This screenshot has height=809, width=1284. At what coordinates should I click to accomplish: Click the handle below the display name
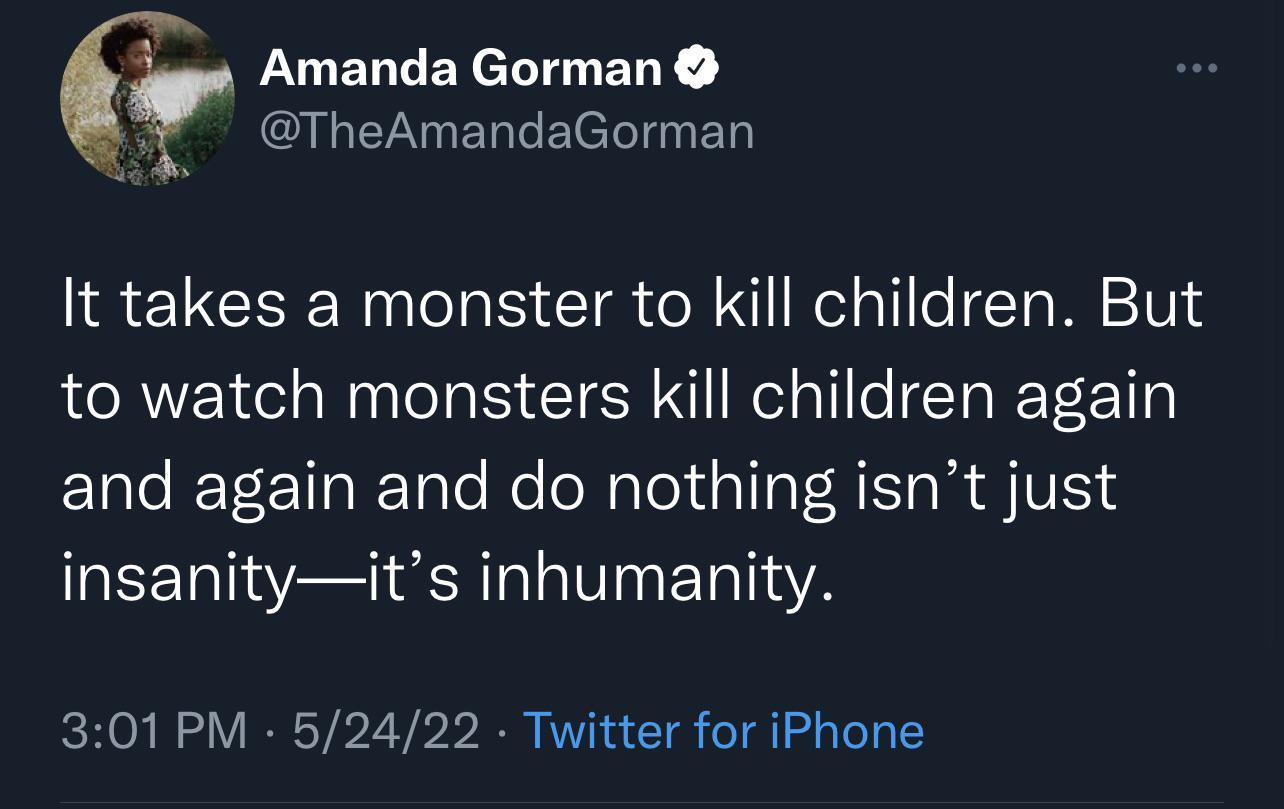[506, 129]
